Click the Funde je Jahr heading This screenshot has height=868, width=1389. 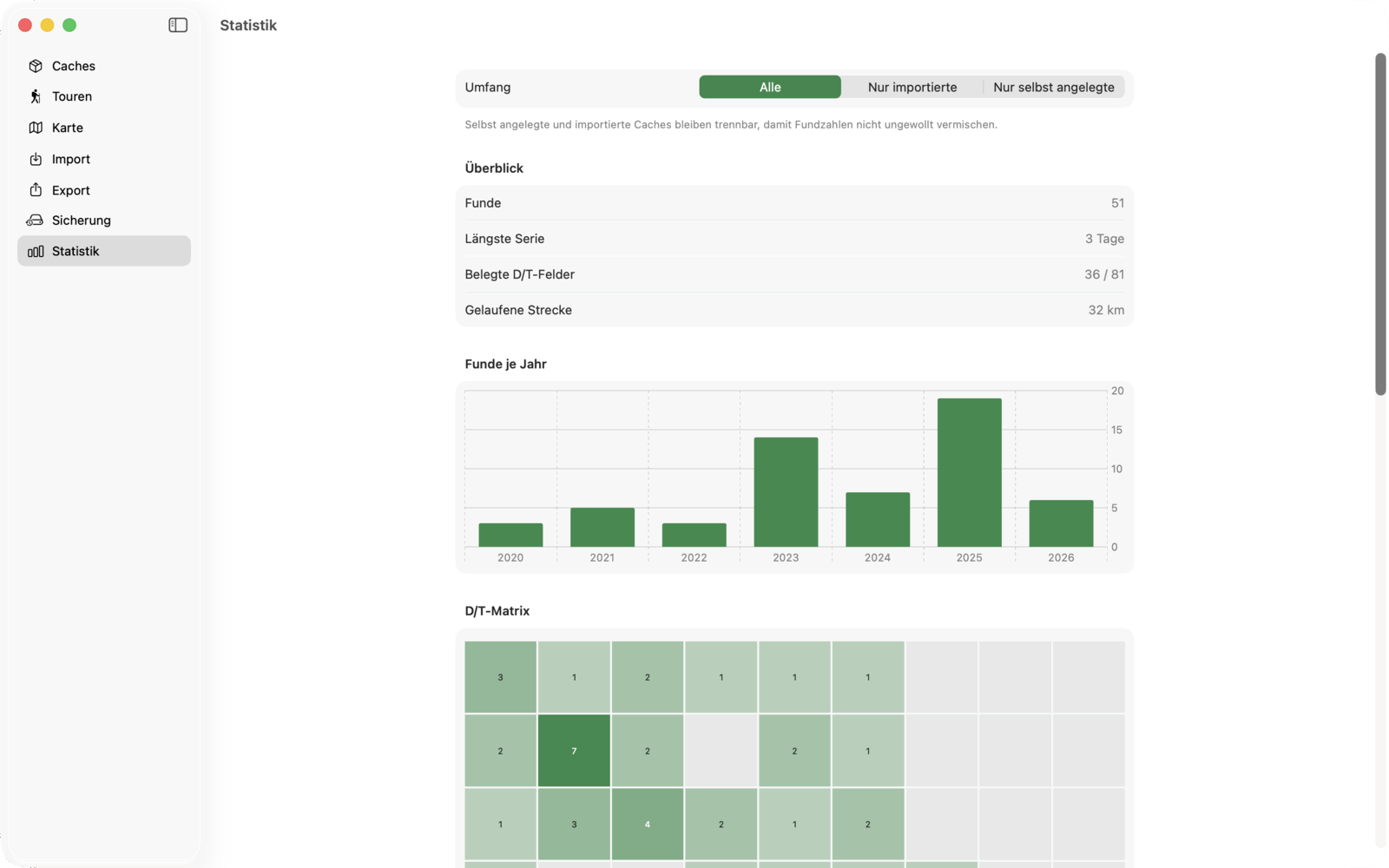coord(505,365)
